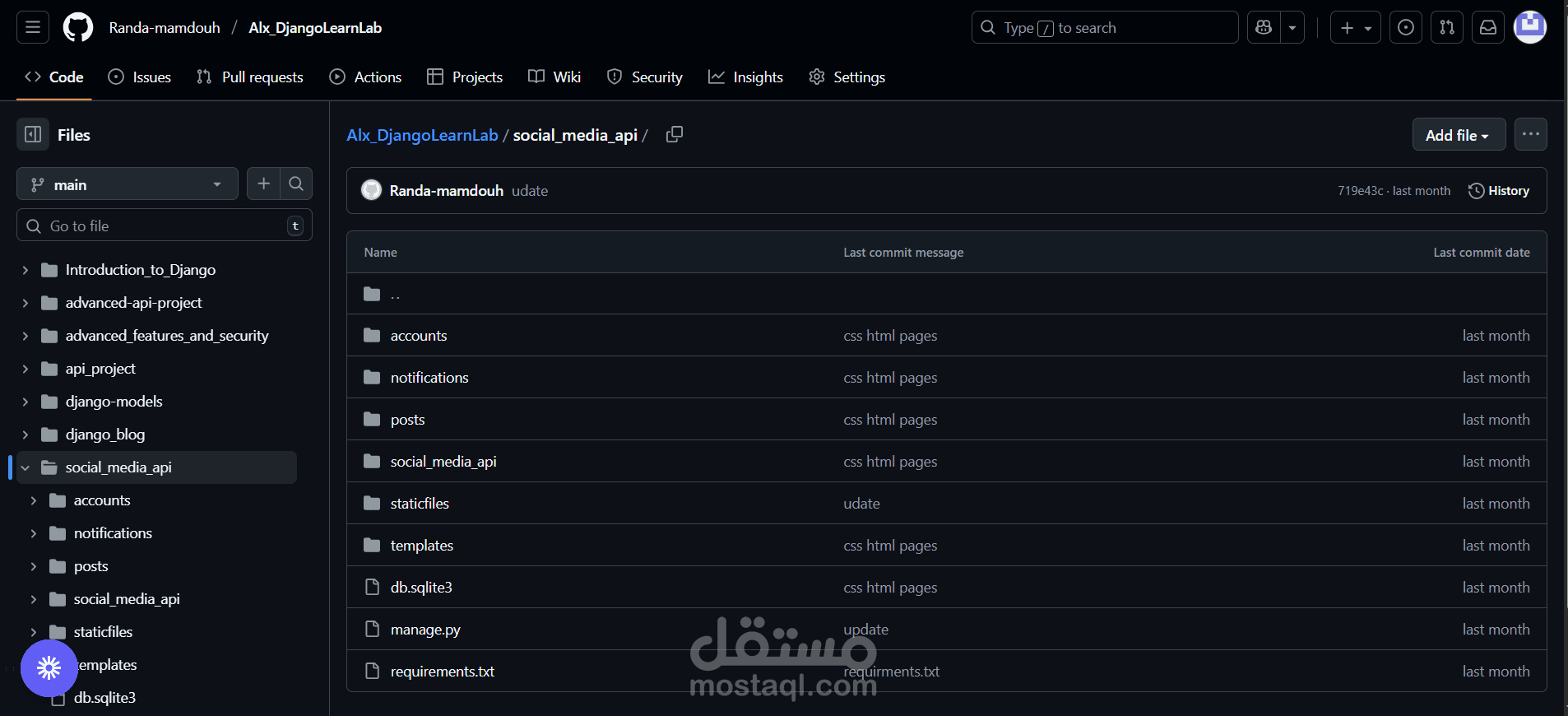Open requirements.txt in the file list

pos(443,672)
